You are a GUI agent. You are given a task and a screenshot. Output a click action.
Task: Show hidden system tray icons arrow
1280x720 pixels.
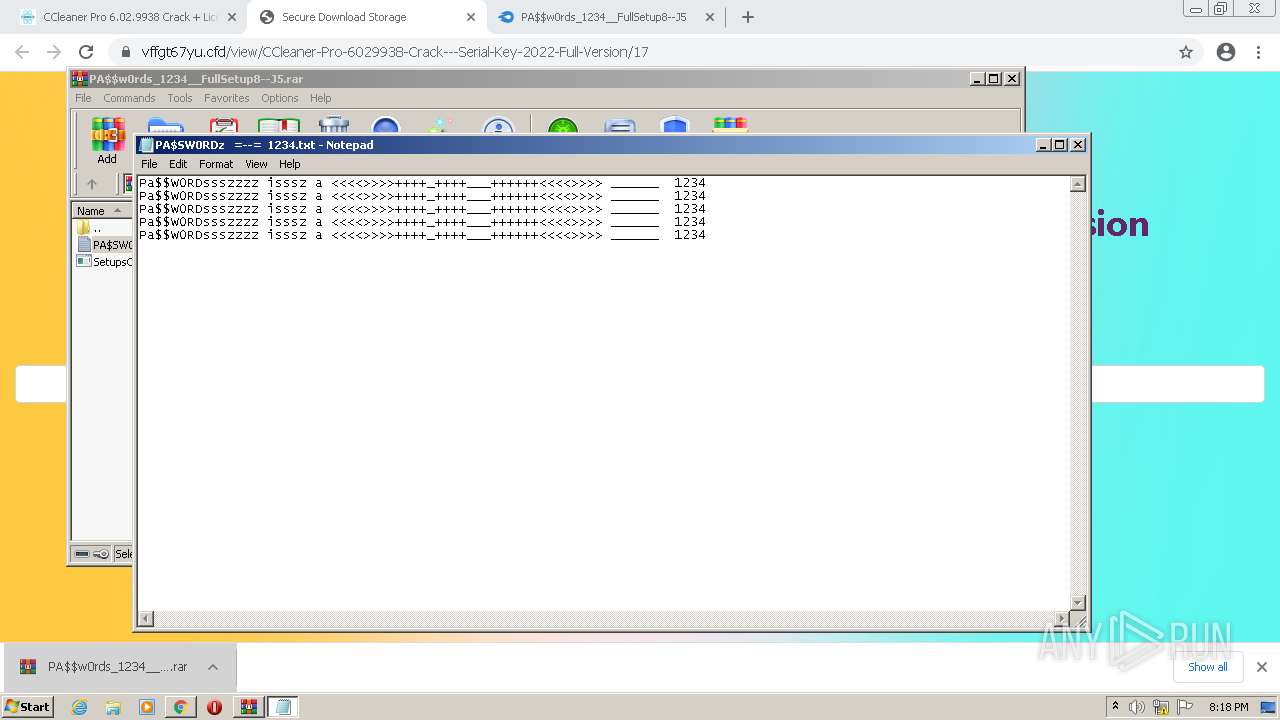point(1115,706)
